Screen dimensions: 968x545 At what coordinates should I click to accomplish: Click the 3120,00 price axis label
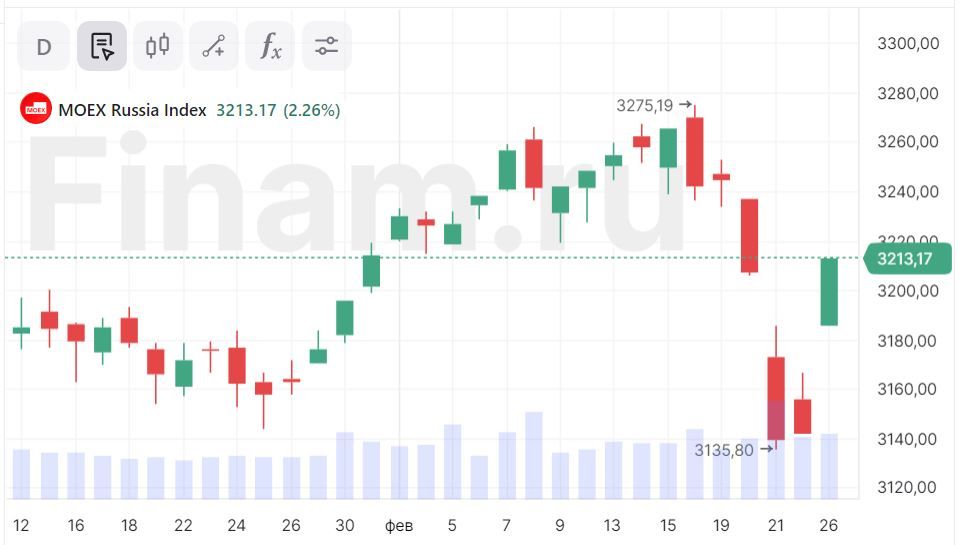(907, 487)
